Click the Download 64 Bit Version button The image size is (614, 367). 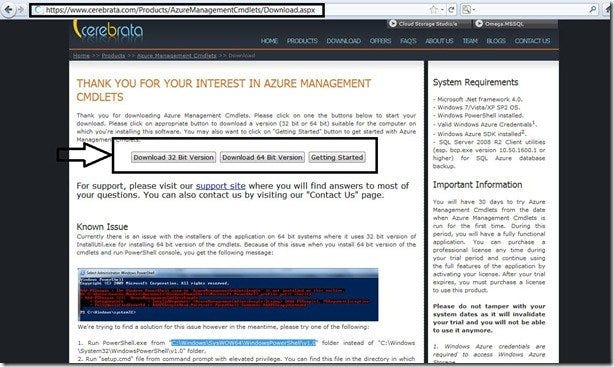pos(262,157)
